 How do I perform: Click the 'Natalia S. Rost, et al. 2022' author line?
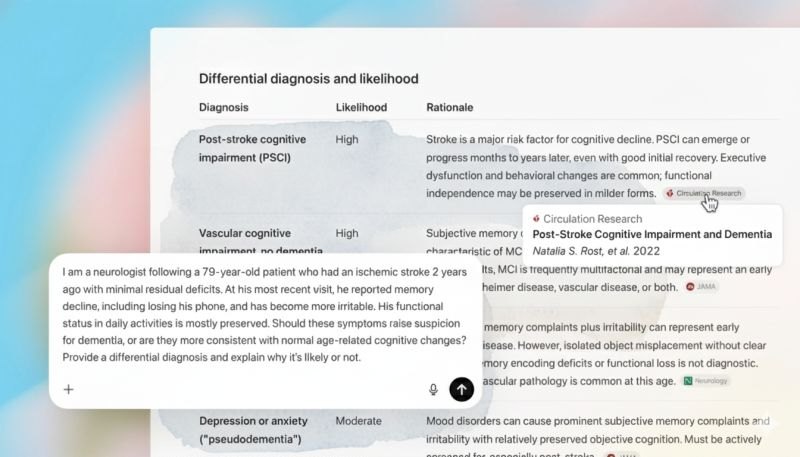596,251
